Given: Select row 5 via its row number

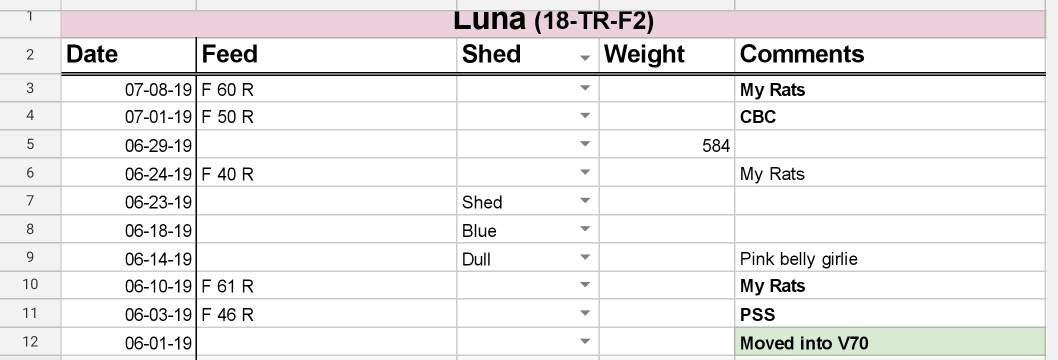Looking at the screenshot, I should click(x=30, y=144).
